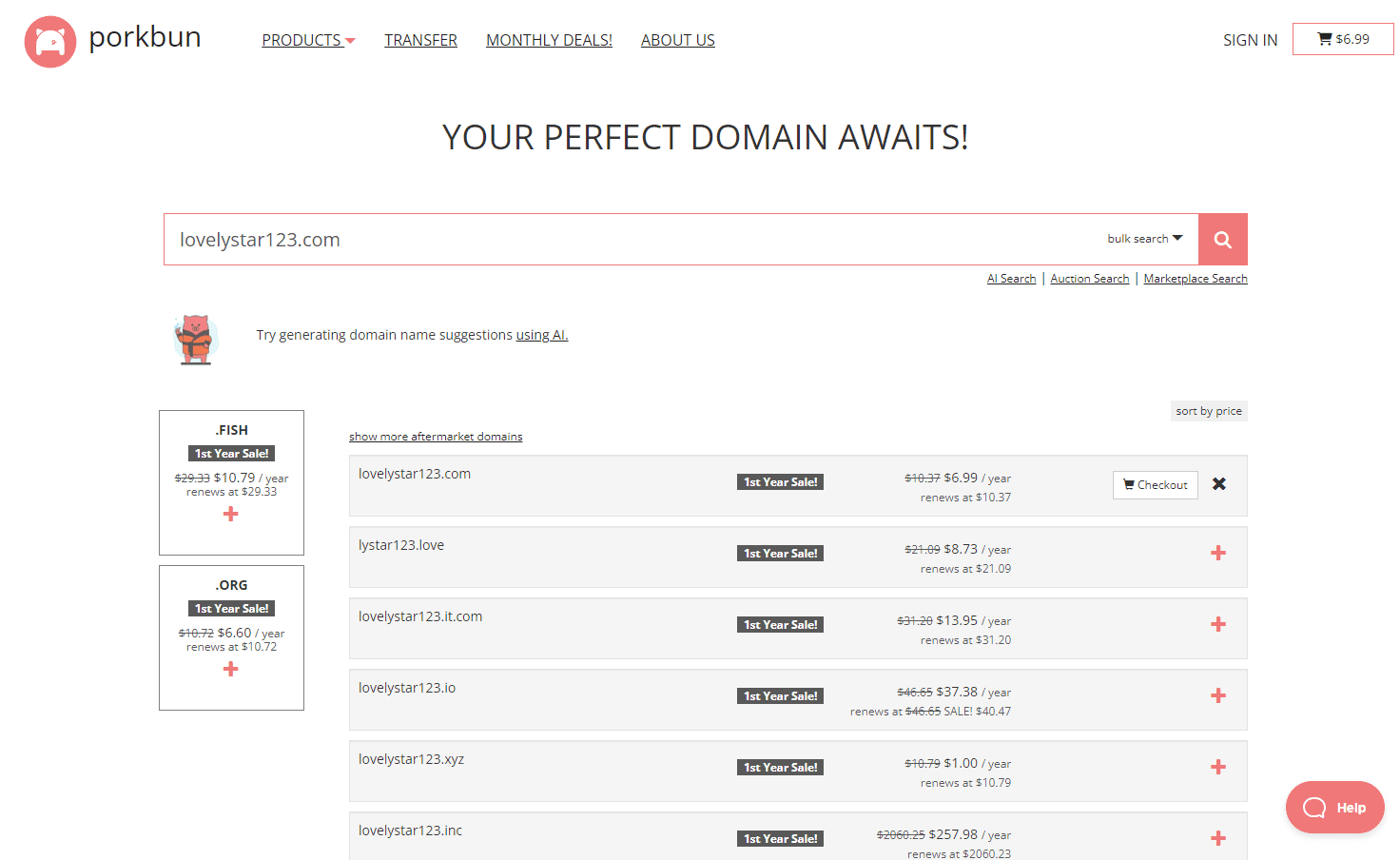Open the shopping cart showing $6.99
The image size is (1400, 860).
(1343, 39)
